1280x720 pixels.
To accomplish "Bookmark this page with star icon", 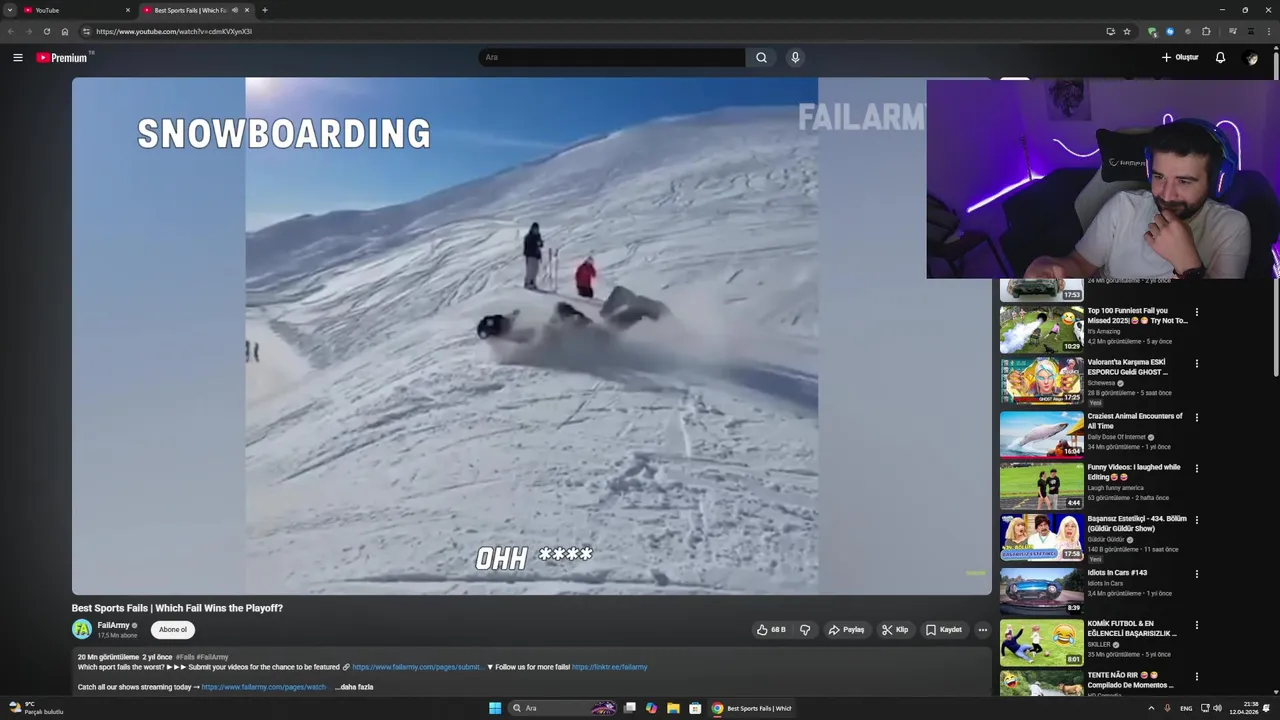I will click(1127, 31).
